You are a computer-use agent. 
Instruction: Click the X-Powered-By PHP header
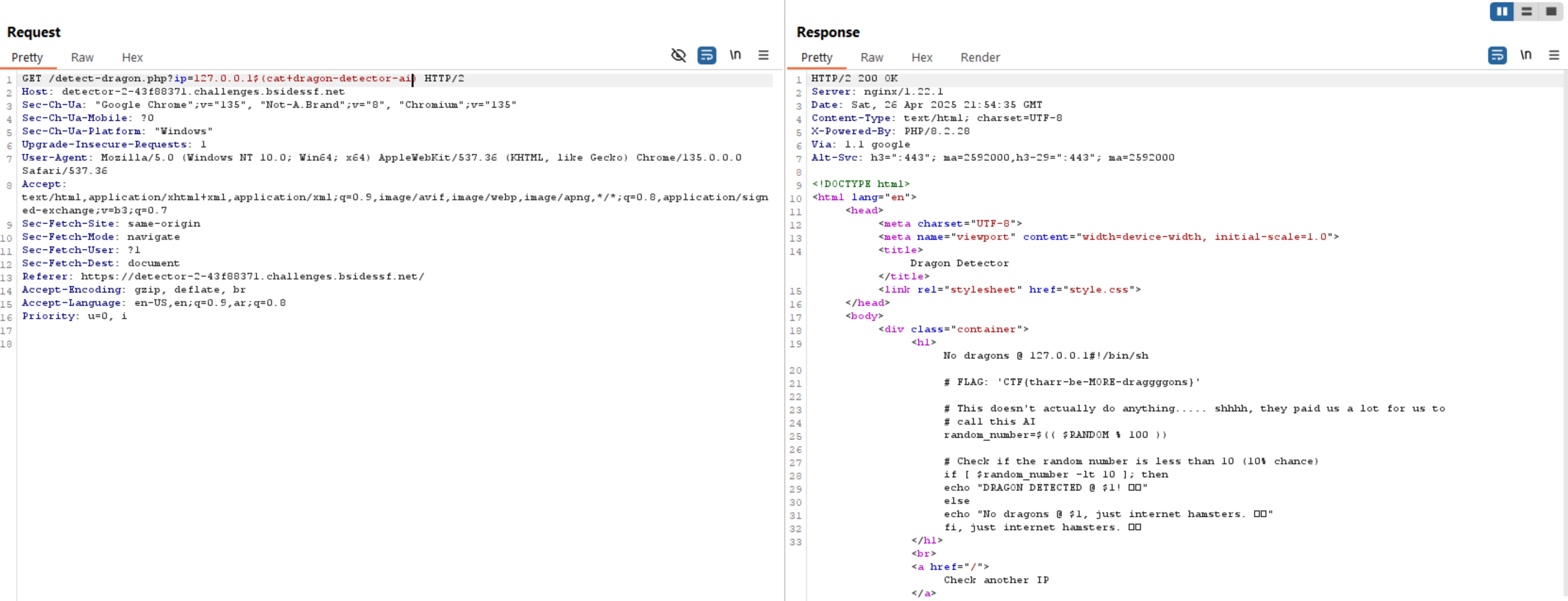coord(890,131)
